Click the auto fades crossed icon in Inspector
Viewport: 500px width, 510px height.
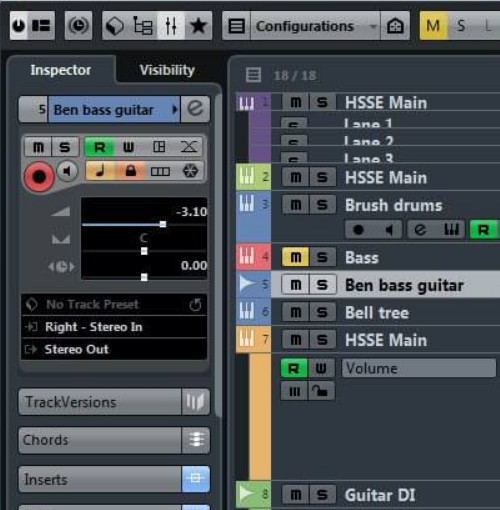pos(189,147)
